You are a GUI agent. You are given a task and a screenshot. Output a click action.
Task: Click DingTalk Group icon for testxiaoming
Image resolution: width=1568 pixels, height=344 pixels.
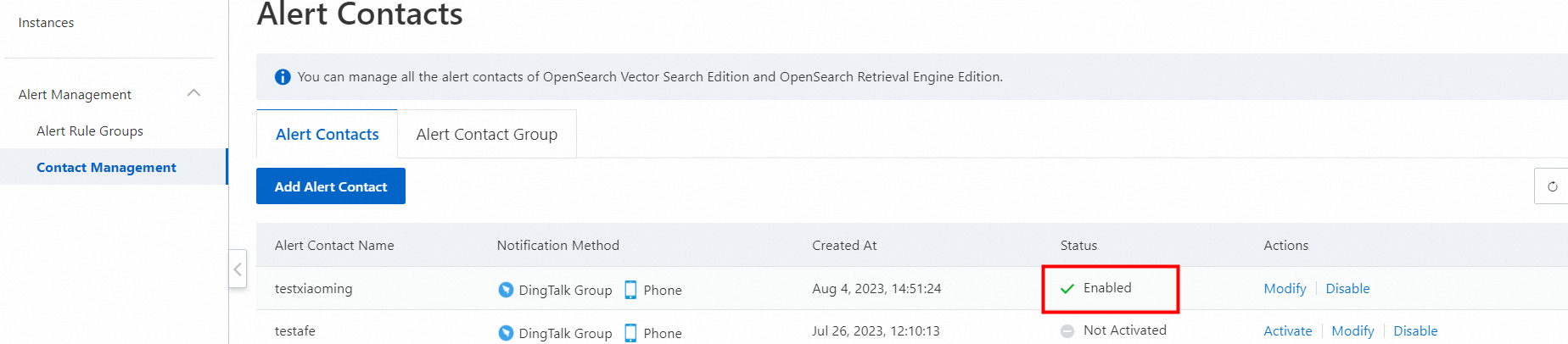[506, 290]
